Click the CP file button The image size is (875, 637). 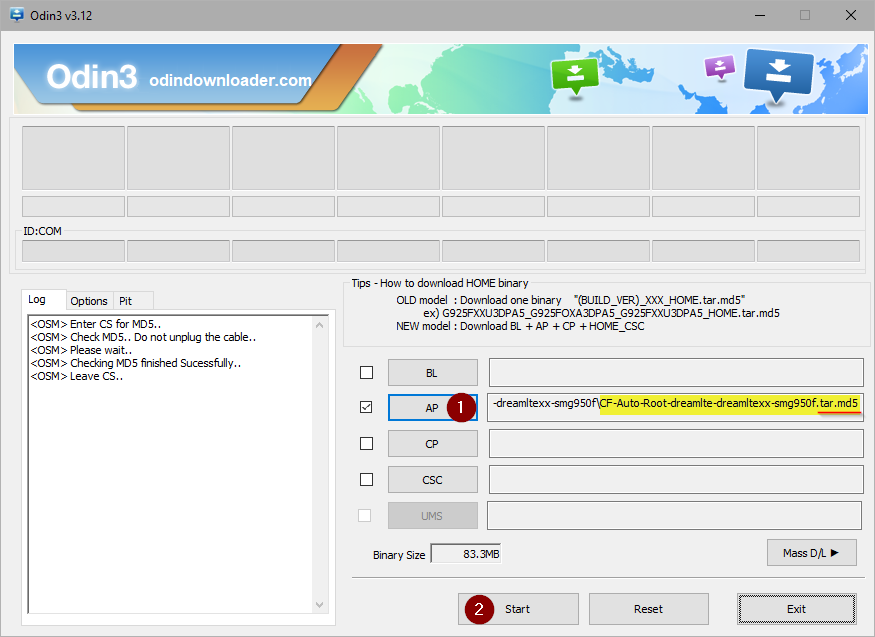[432, 444]
